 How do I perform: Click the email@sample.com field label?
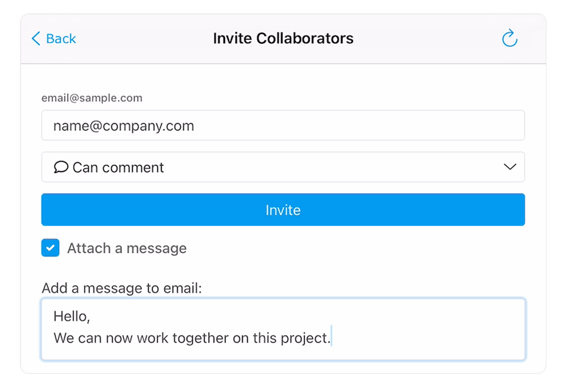(x=92, y=98)
